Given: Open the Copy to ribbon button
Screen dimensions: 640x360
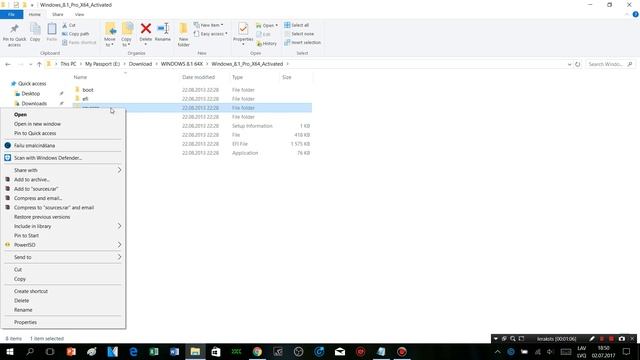Looking at the screenshot, I should [x=127, y=35].
